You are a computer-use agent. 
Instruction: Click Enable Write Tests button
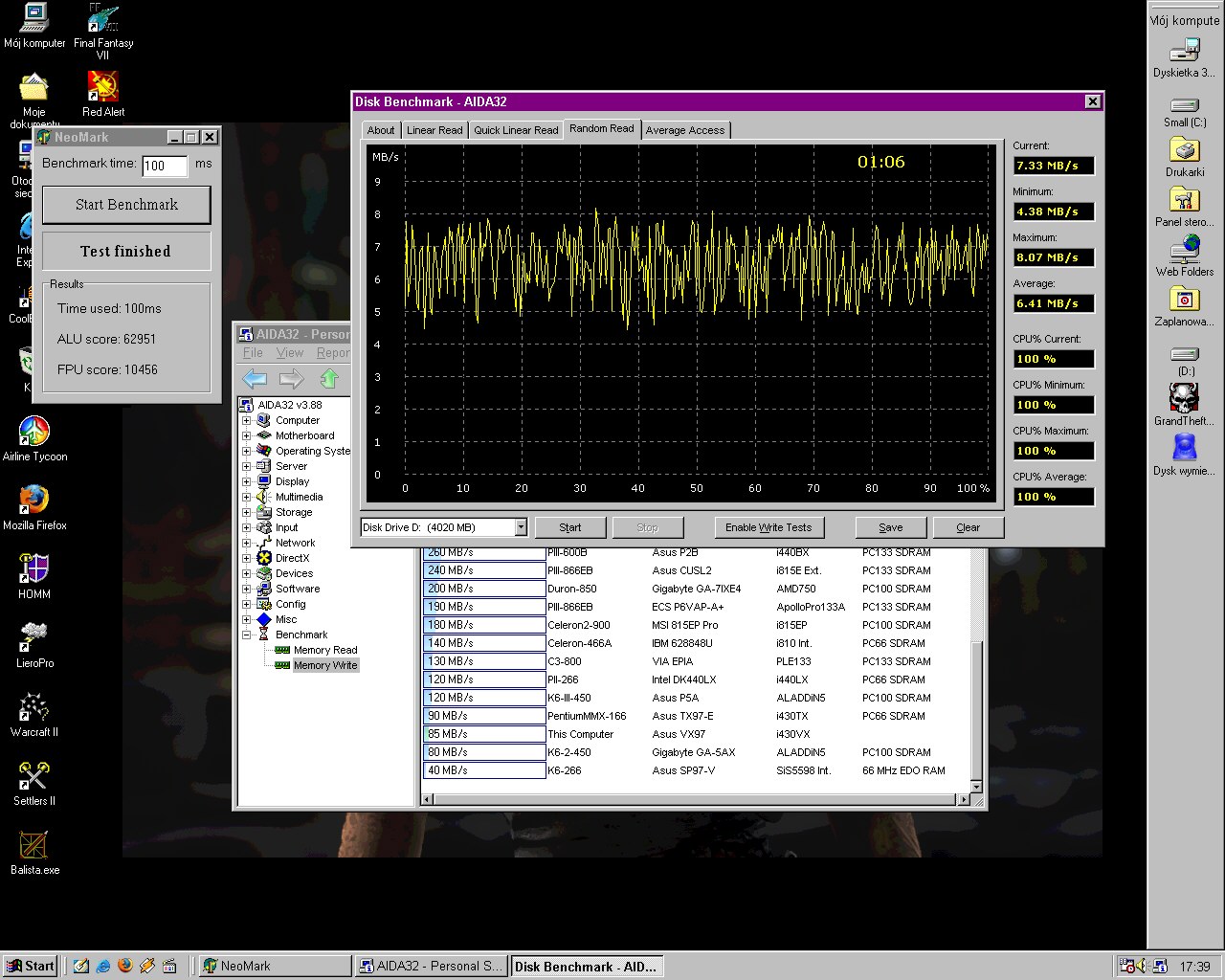[768, 527]
